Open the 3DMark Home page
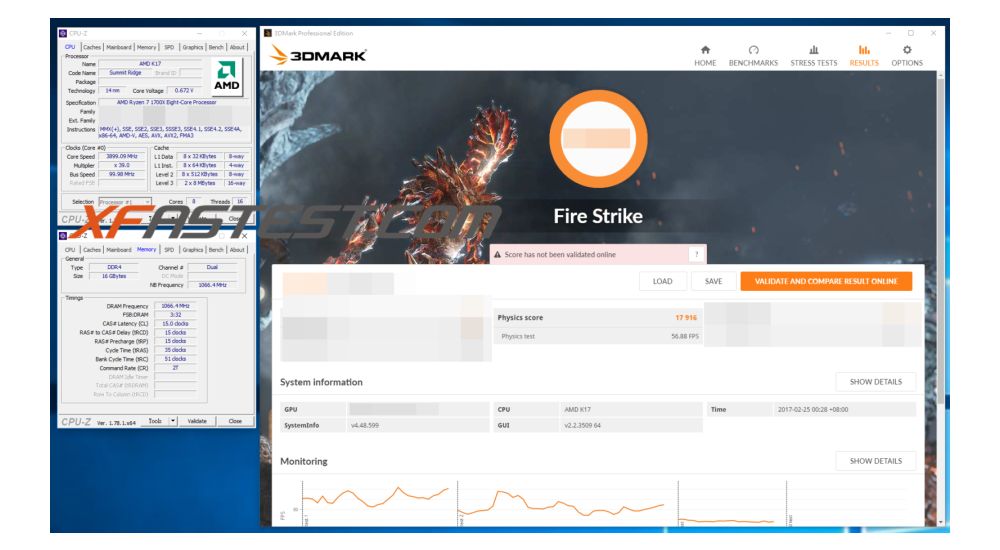Screen dimensions: 1000x550 coord(705,55)
